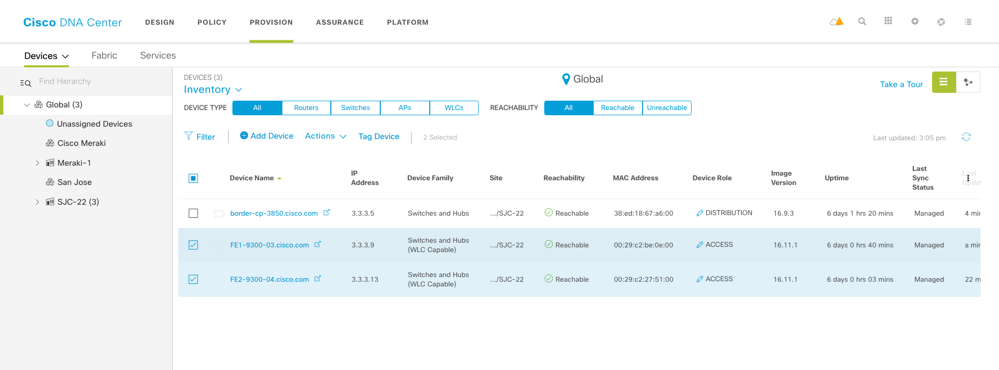The image size is (999, 370).
Task: Open border-cp-3850.cisco.com device link
Action: [x=274, y=213]
